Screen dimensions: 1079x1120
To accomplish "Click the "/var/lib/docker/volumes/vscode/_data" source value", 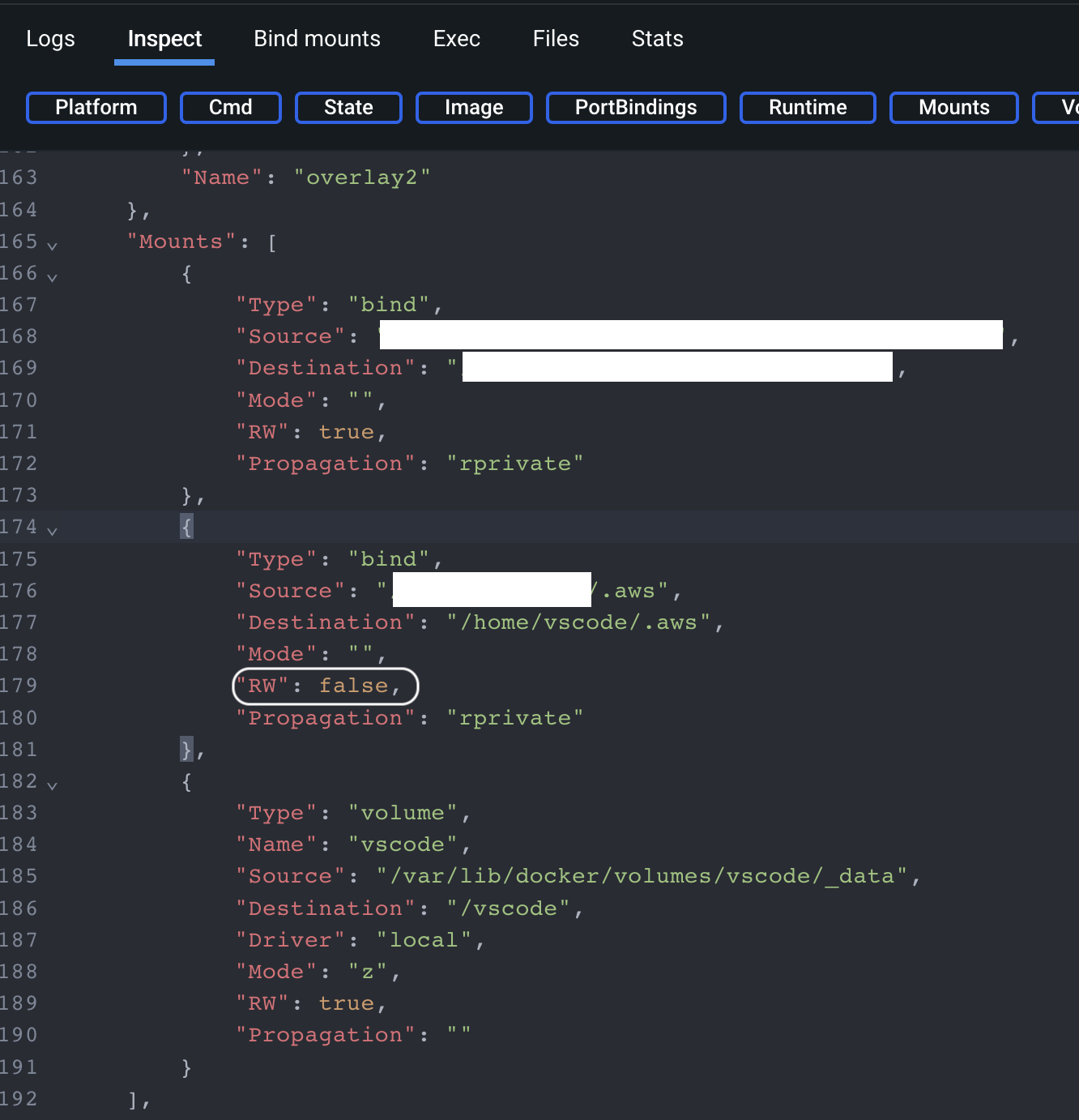I will 642,876.
